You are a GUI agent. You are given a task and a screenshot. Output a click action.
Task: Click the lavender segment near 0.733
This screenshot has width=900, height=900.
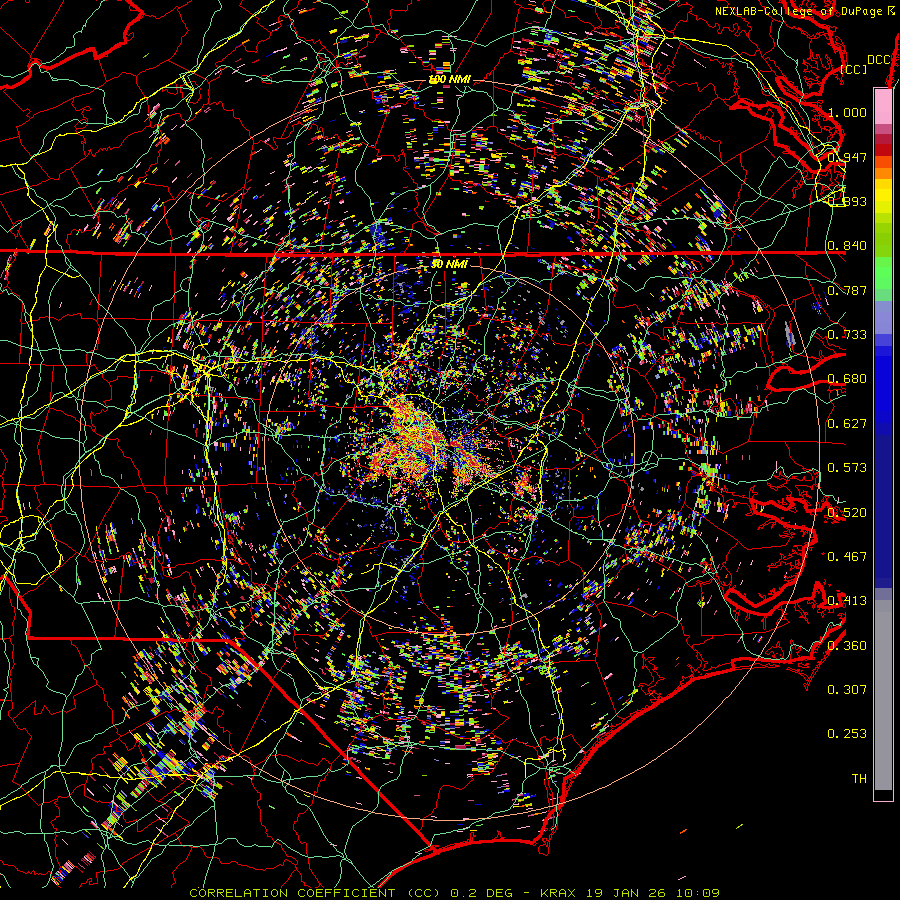(x=883, y=318)
